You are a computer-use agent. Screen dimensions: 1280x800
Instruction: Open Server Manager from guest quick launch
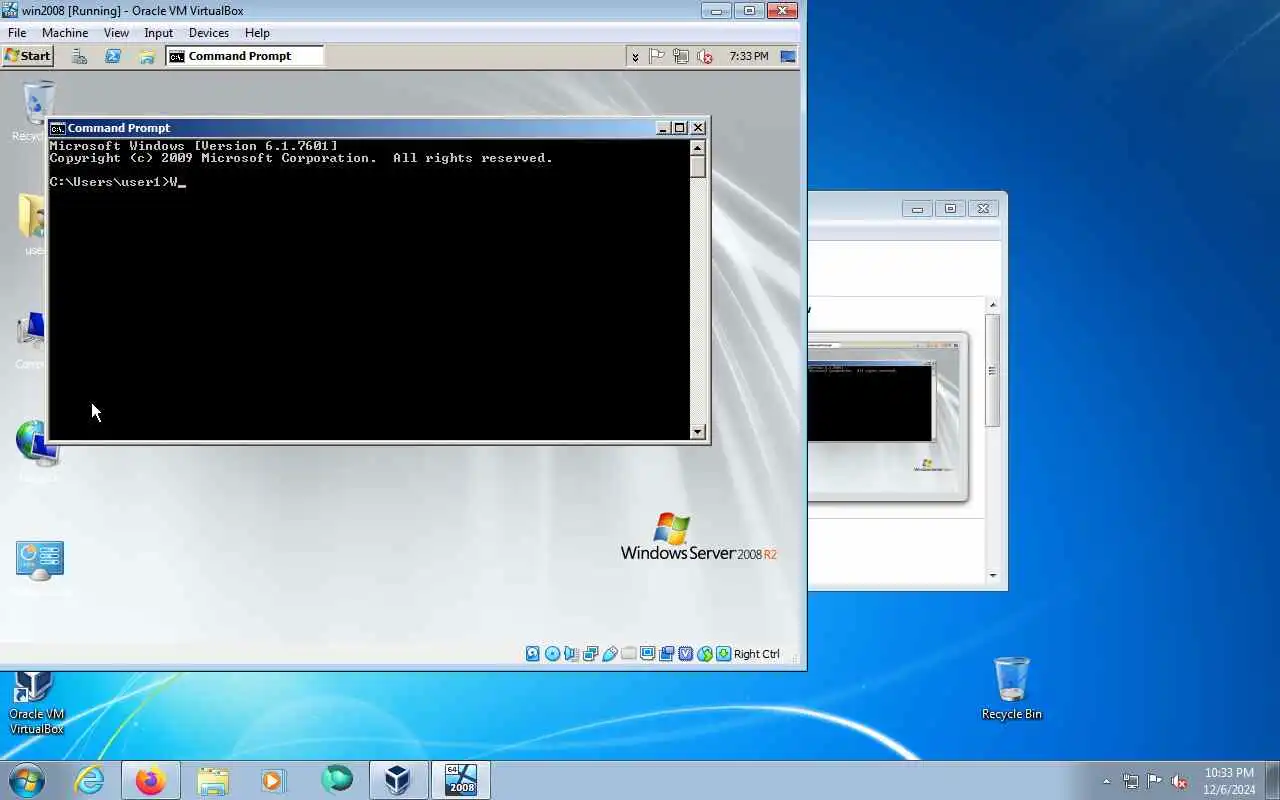[x=79, y=56]
